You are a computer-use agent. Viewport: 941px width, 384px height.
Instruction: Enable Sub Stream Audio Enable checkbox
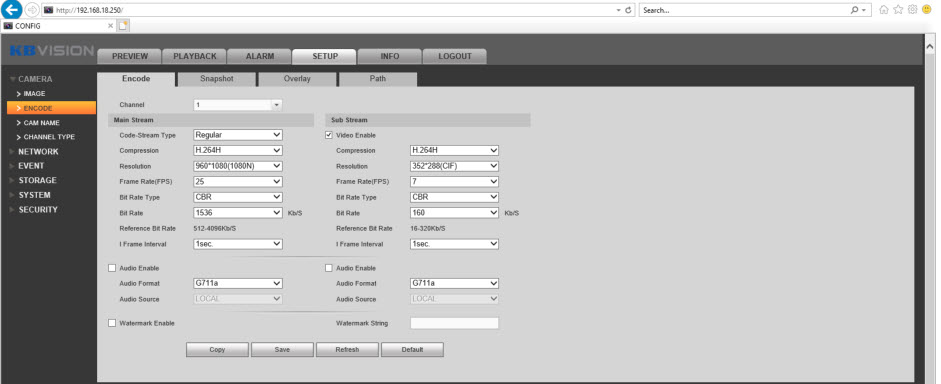(x=328, y=268)
